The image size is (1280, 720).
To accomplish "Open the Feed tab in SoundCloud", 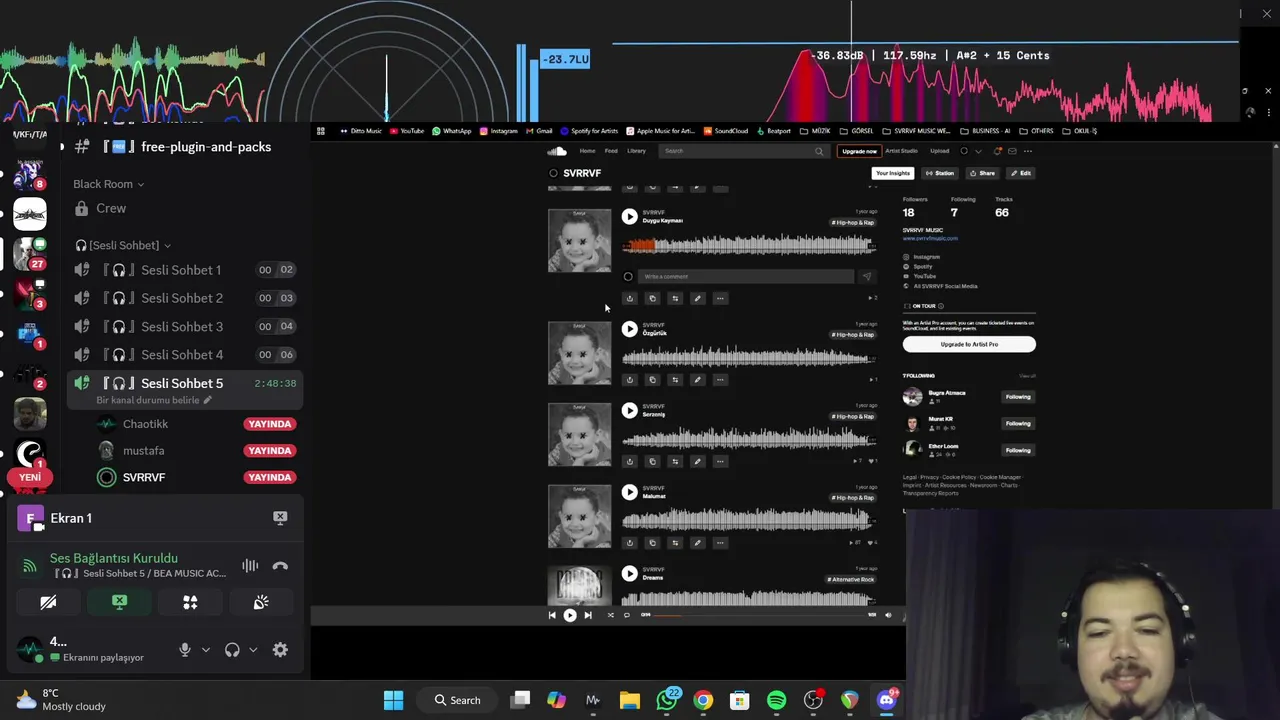I will pyautogui.click(x=611, y=151).
